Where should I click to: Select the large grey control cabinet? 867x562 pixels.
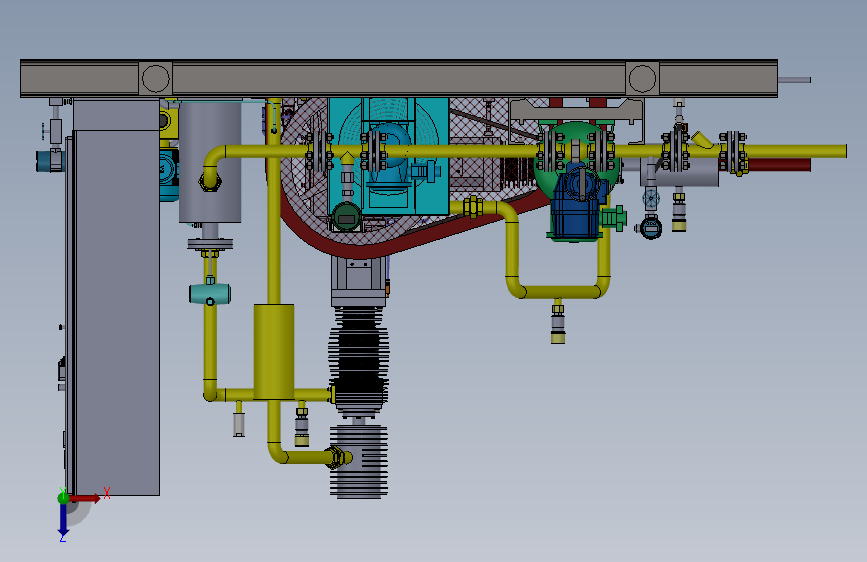(117, 313)
